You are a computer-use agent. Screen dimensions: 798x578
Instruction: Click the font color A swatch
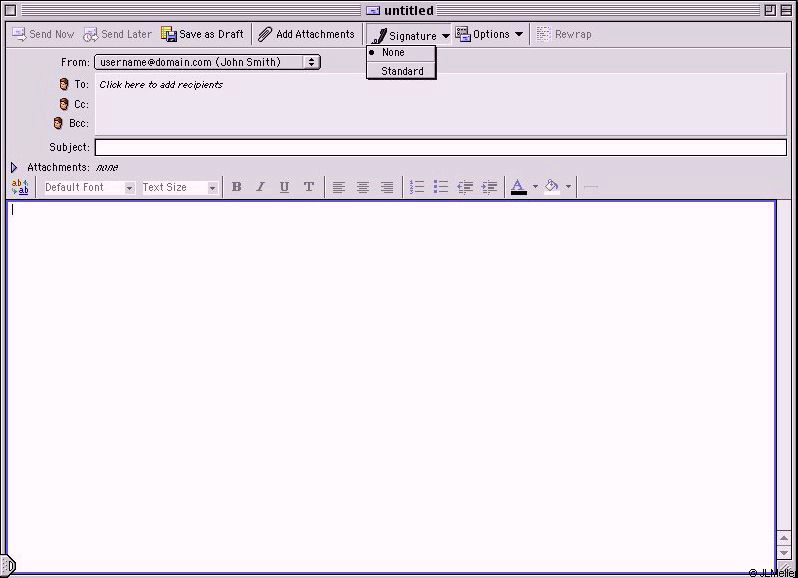(518, 187)
